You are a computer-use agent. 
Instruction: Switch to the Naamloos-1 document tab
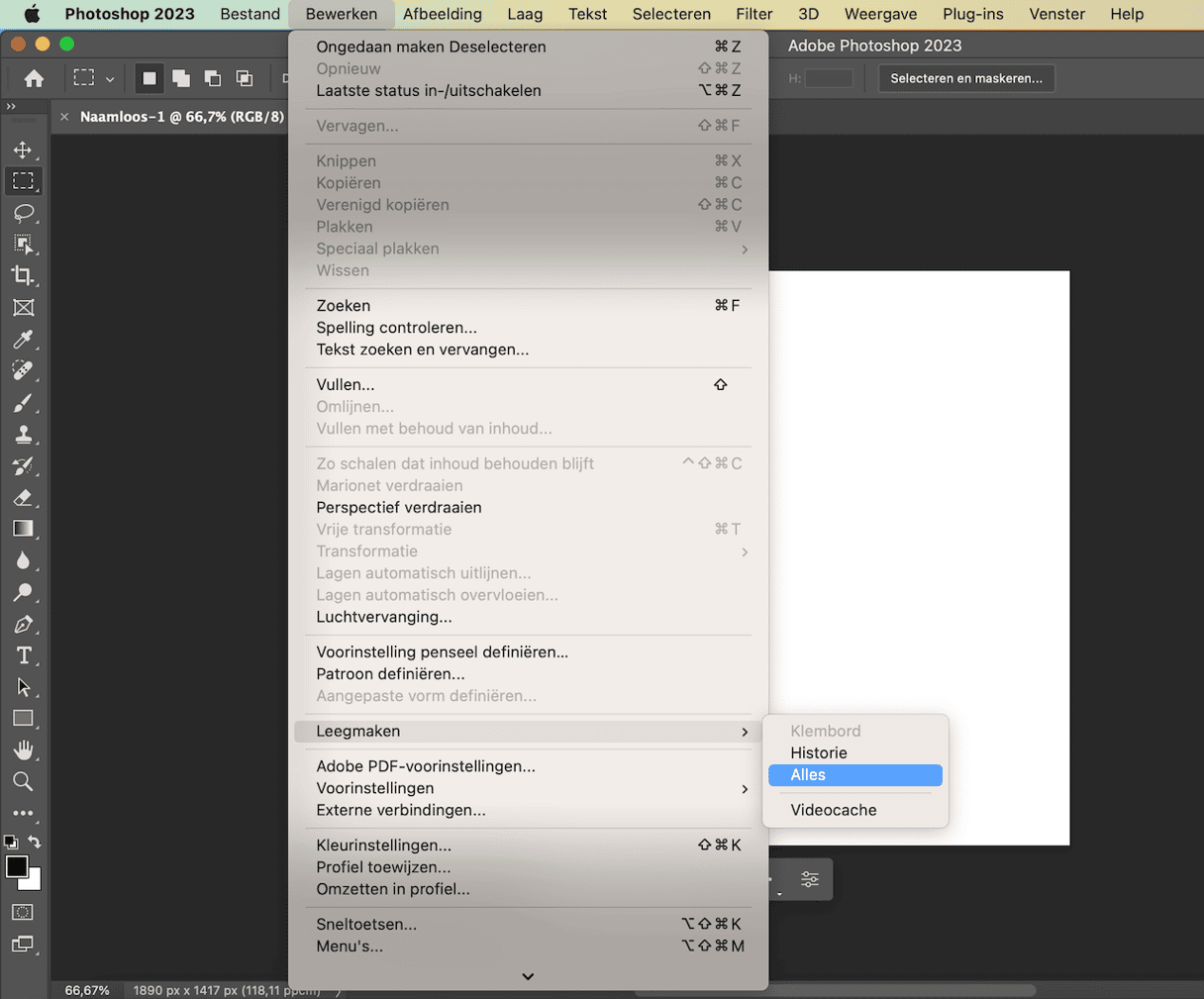(x=181, y=117)
